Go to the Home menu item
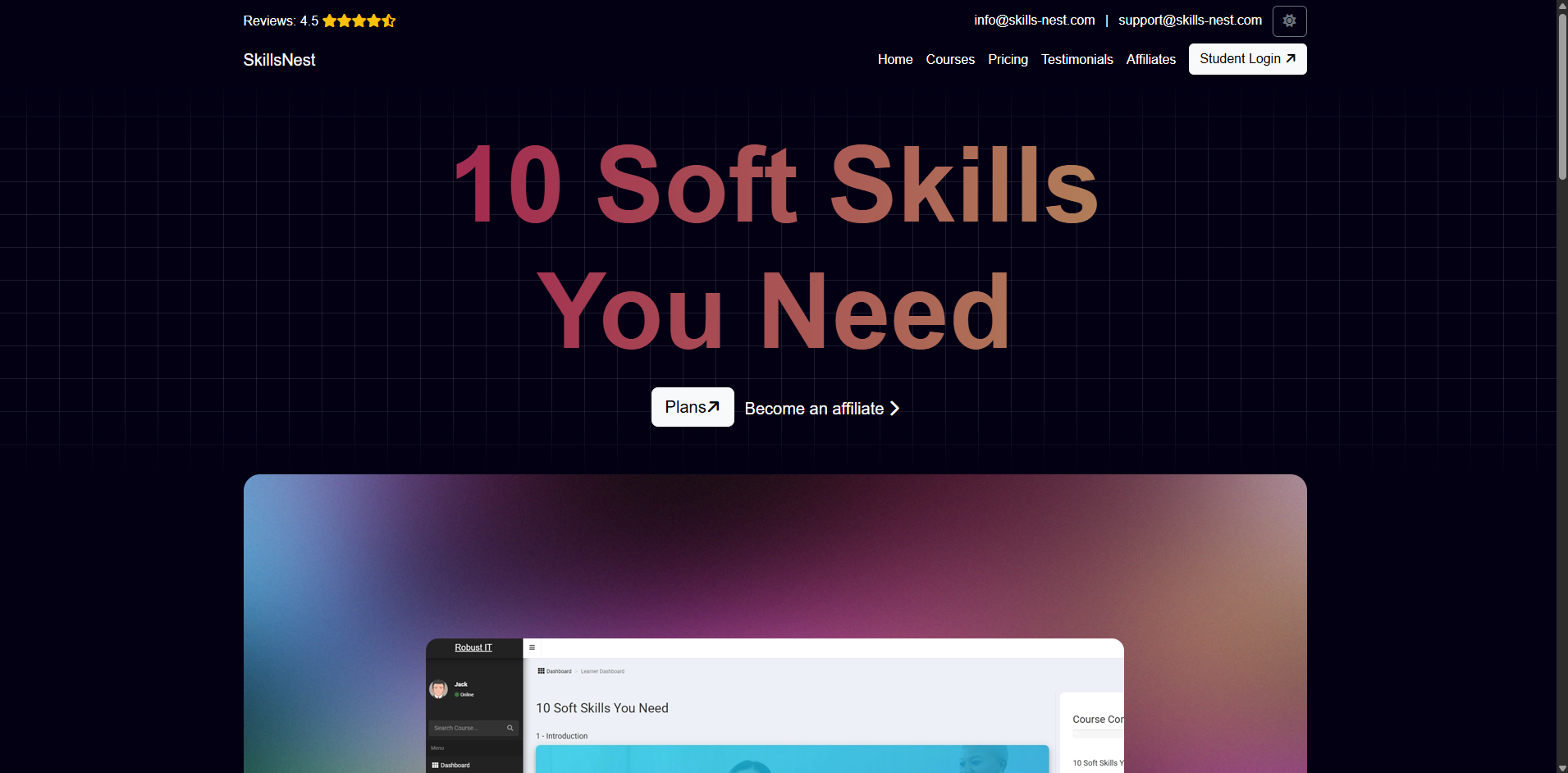This screenshot has height=773, width=1568. [895, 59]
